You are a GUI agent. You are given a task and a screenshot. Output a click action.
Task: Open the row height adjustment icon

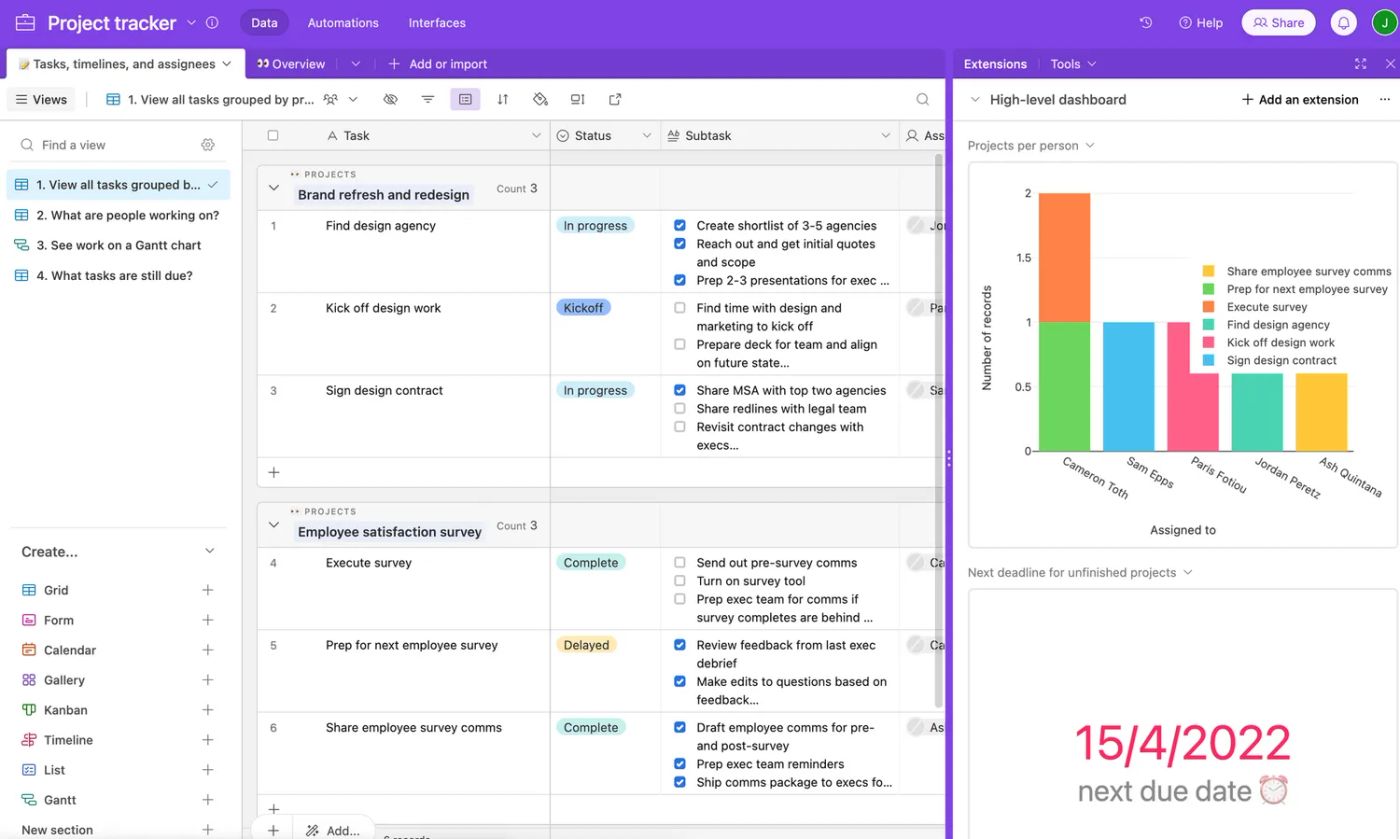[x=577, y=99]
